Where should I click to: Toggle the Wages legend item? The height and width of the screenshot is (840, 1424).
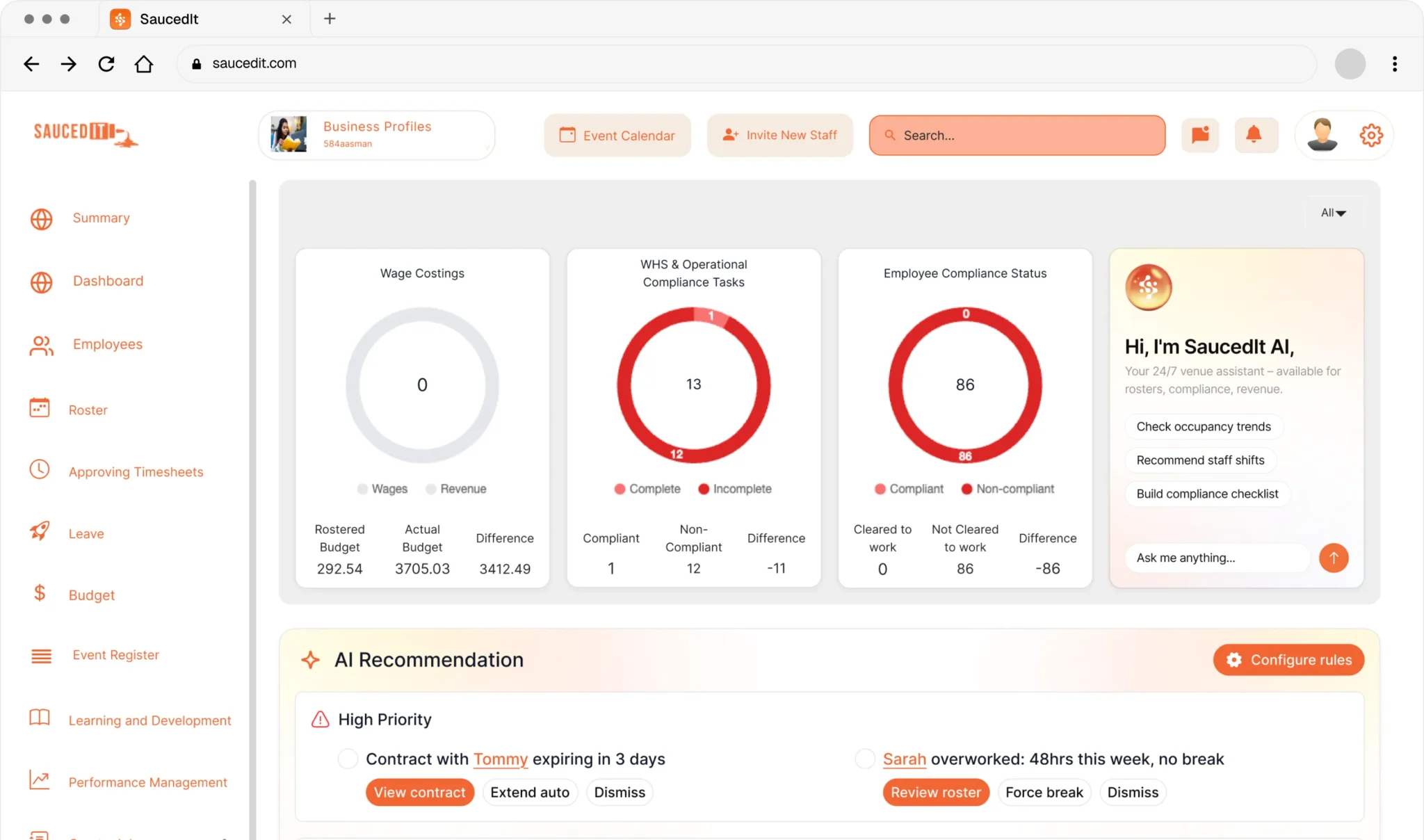(382, 489)
